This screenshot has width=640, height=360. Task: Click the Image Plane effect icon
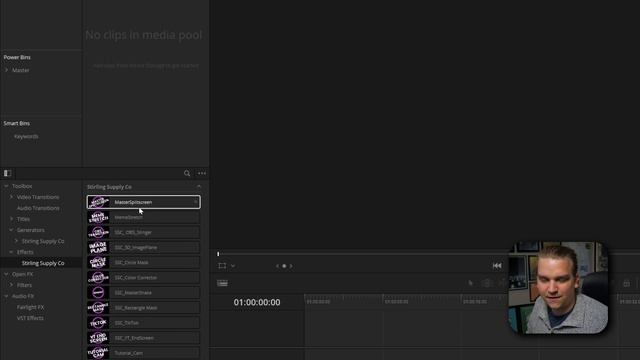(x=98, y=247)
